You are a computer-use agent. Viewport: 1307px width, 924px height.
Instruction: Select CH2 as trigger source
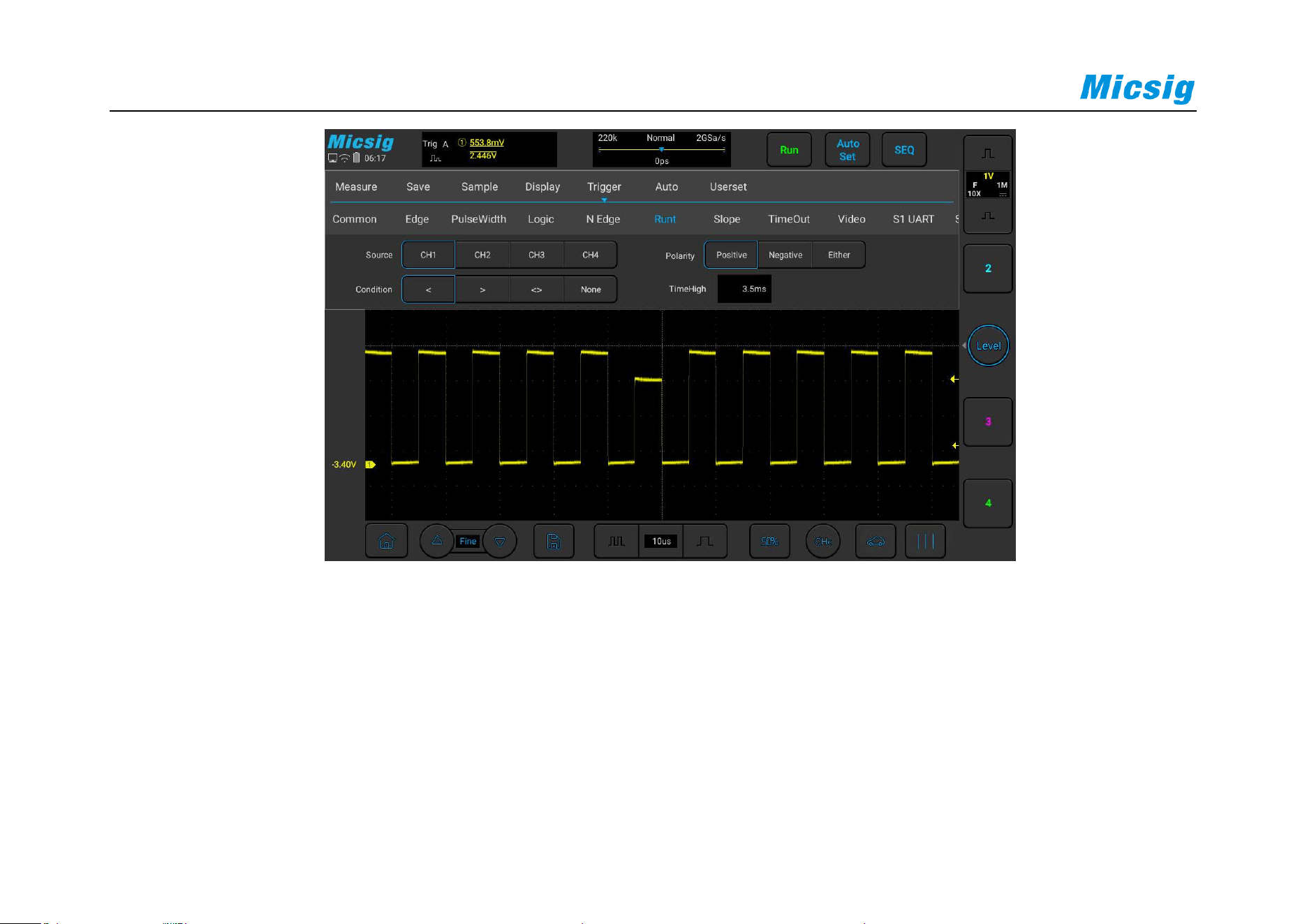[x=482, y=255]
